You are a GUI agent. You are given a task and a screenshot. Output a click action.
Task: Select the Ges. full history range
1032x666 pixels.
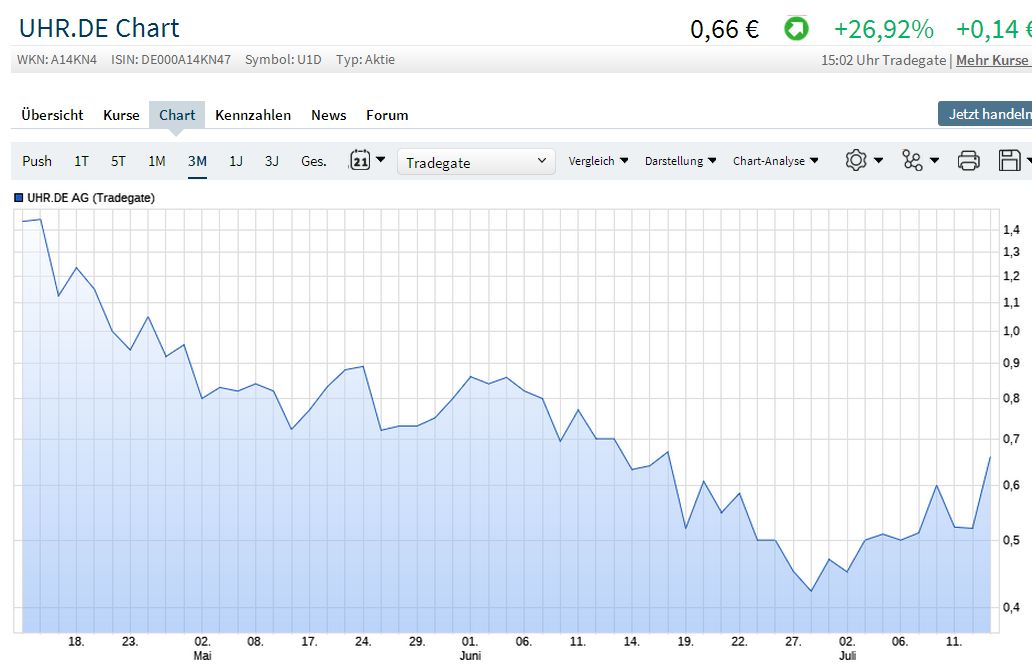(314, 161)
